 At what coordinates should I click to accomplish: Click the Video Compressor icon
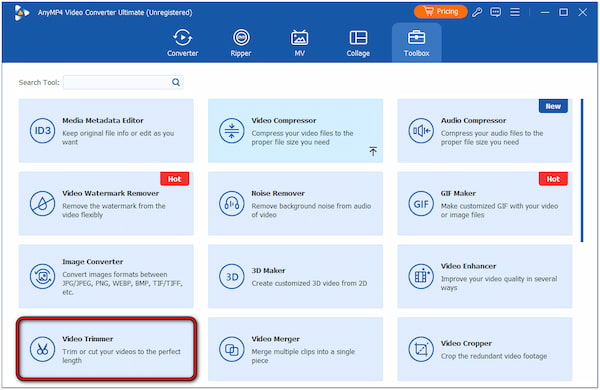[232, 131]
